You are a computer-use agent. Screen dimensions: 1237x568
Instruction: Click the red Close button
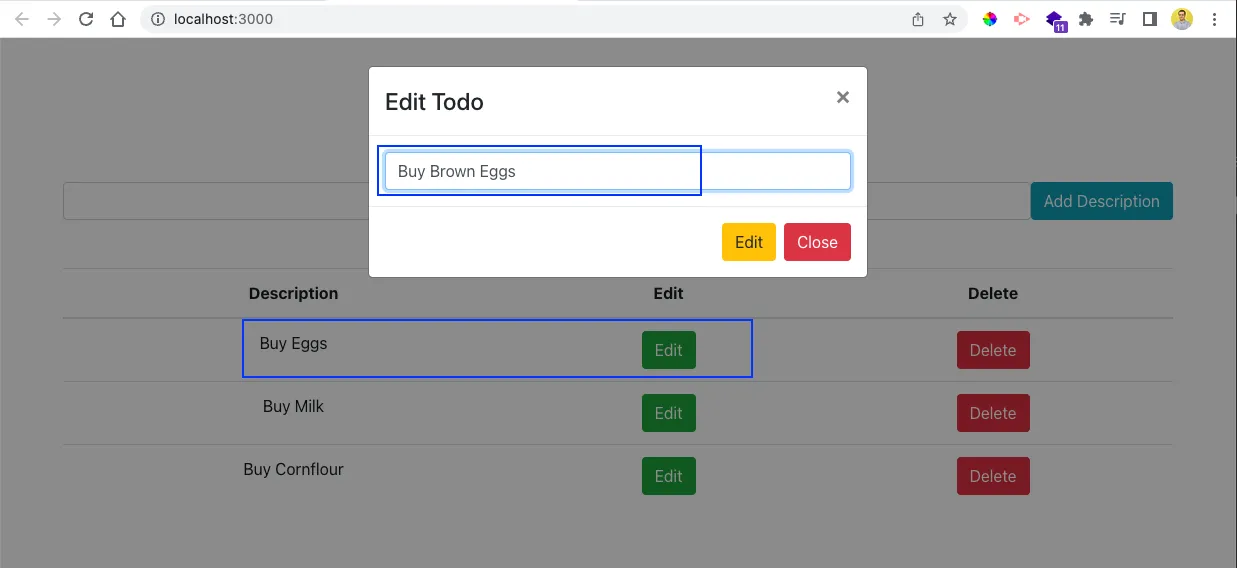coord(817,242)
